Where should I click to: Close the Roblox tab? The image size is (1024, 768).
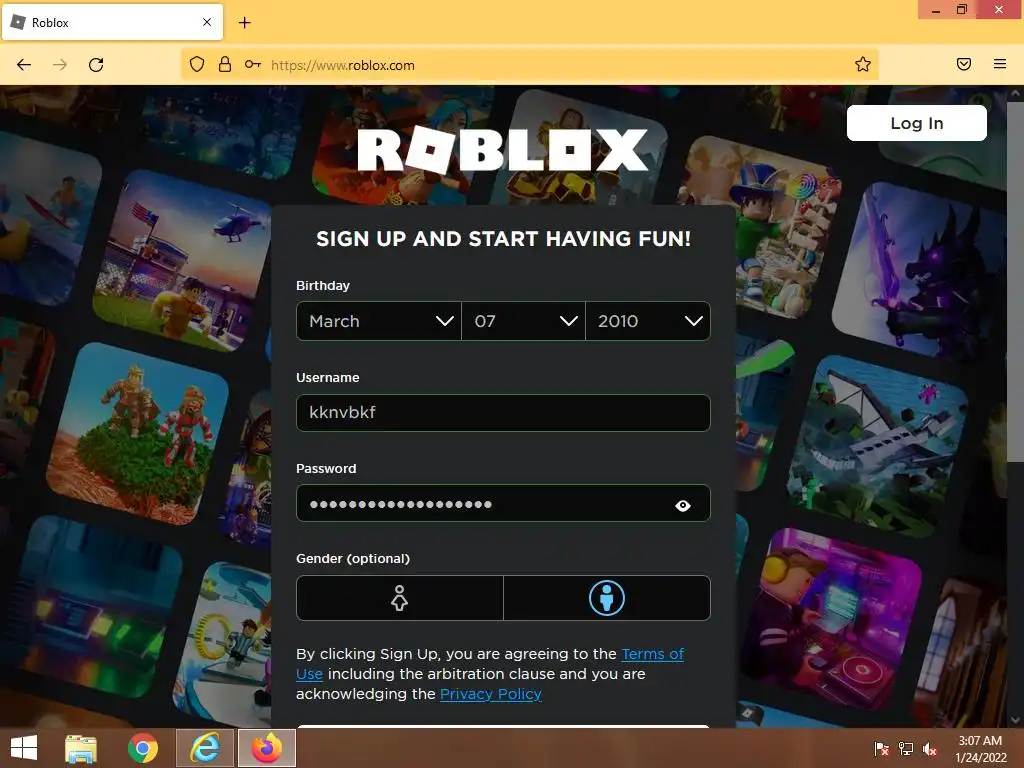tap(207, 22)
